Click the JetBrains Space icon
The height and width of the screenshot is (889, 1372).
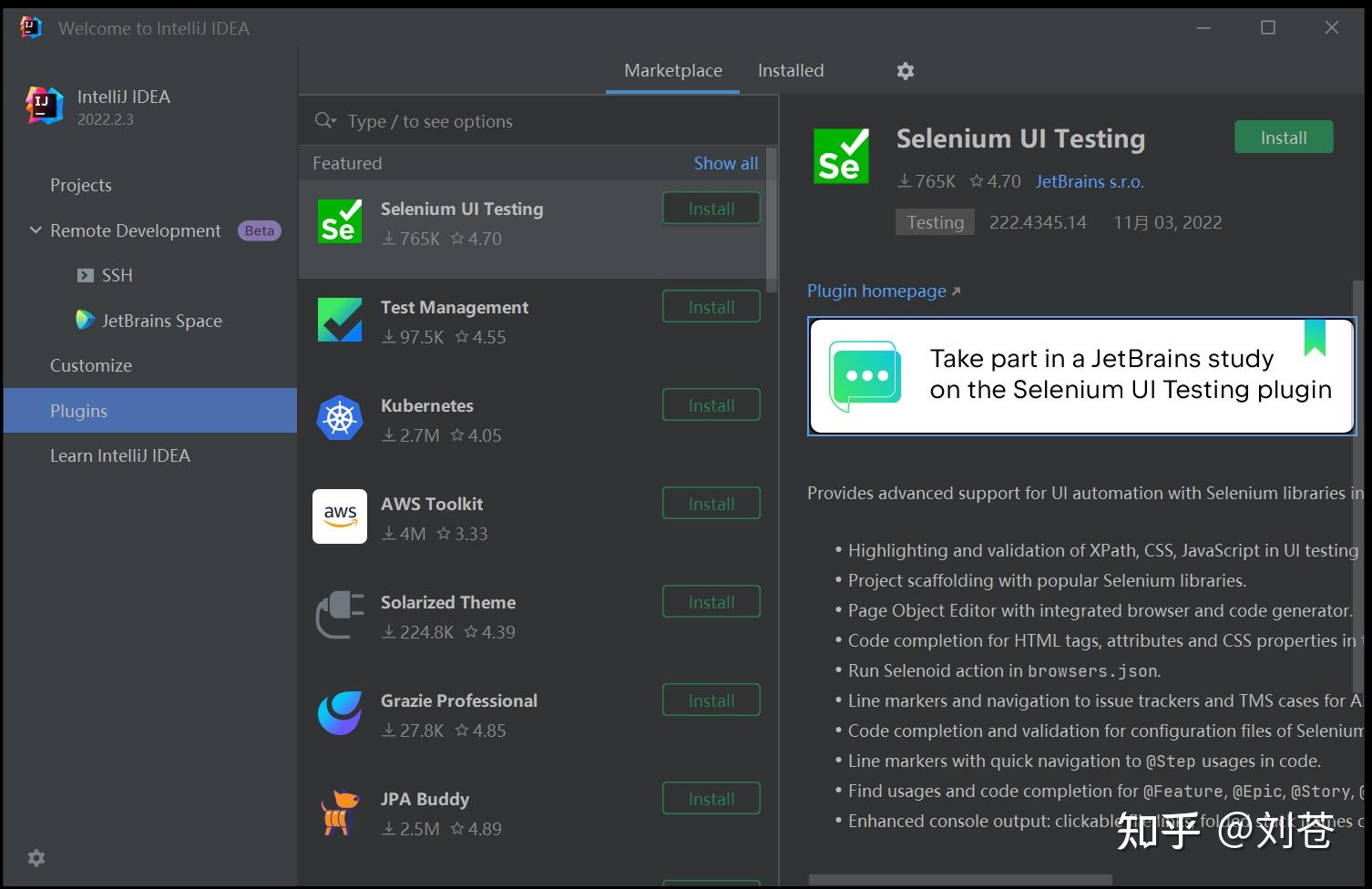(85, 320)
